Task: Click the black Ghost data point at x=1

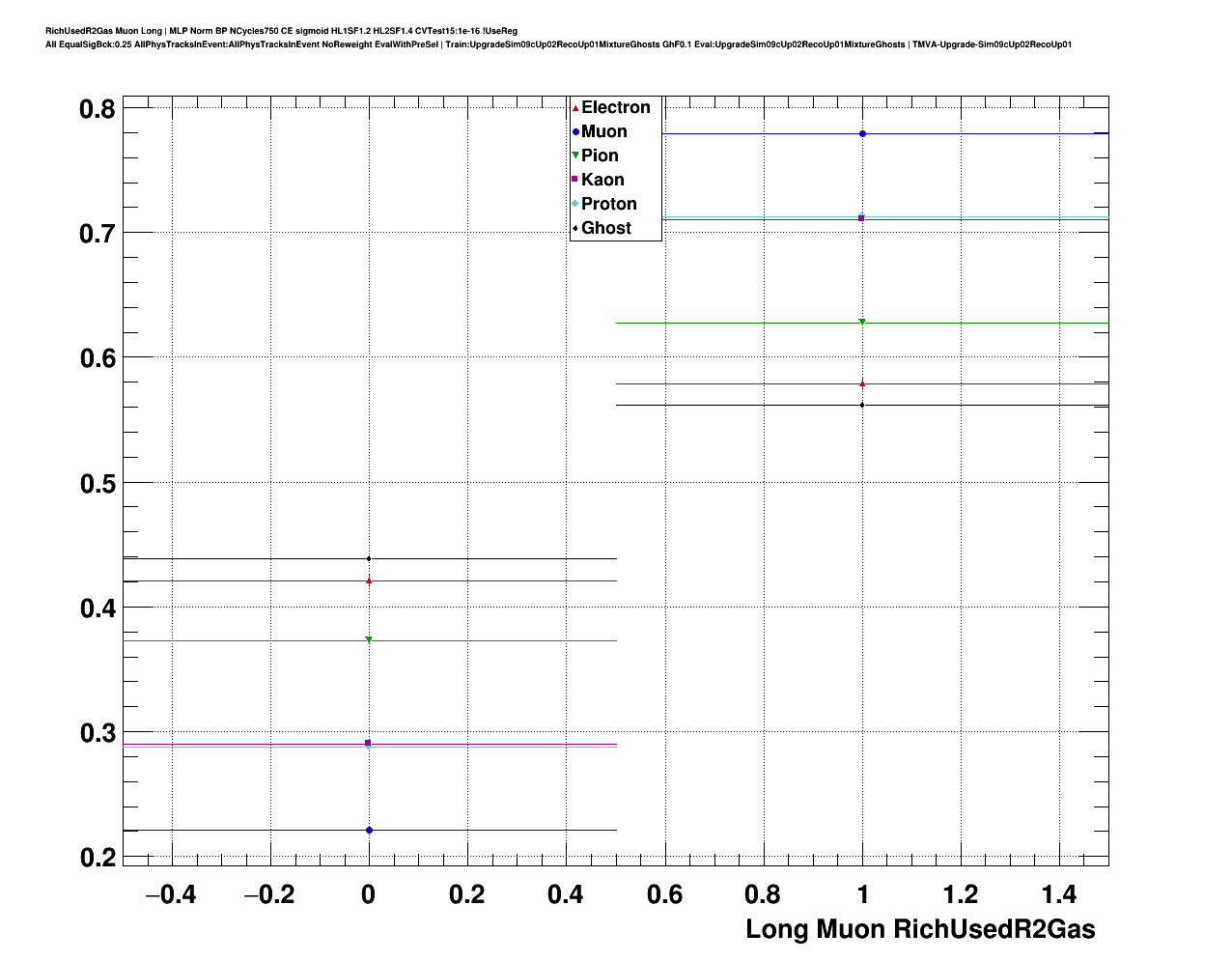Action: [x=862, y=405]
